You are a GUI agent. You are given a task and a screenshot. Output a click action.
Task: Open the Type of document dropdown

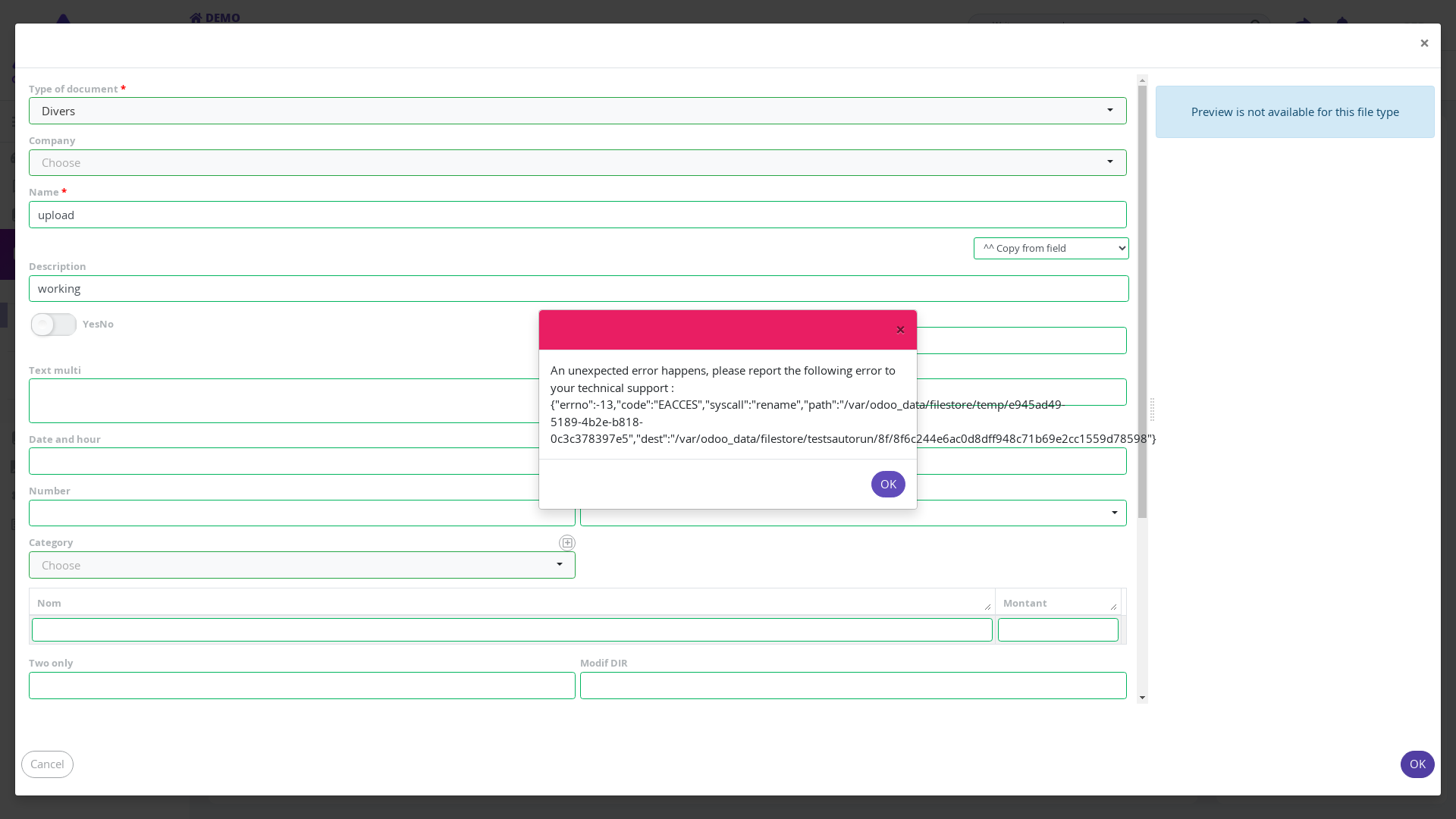pyautogui.click(x=577, y=111)
